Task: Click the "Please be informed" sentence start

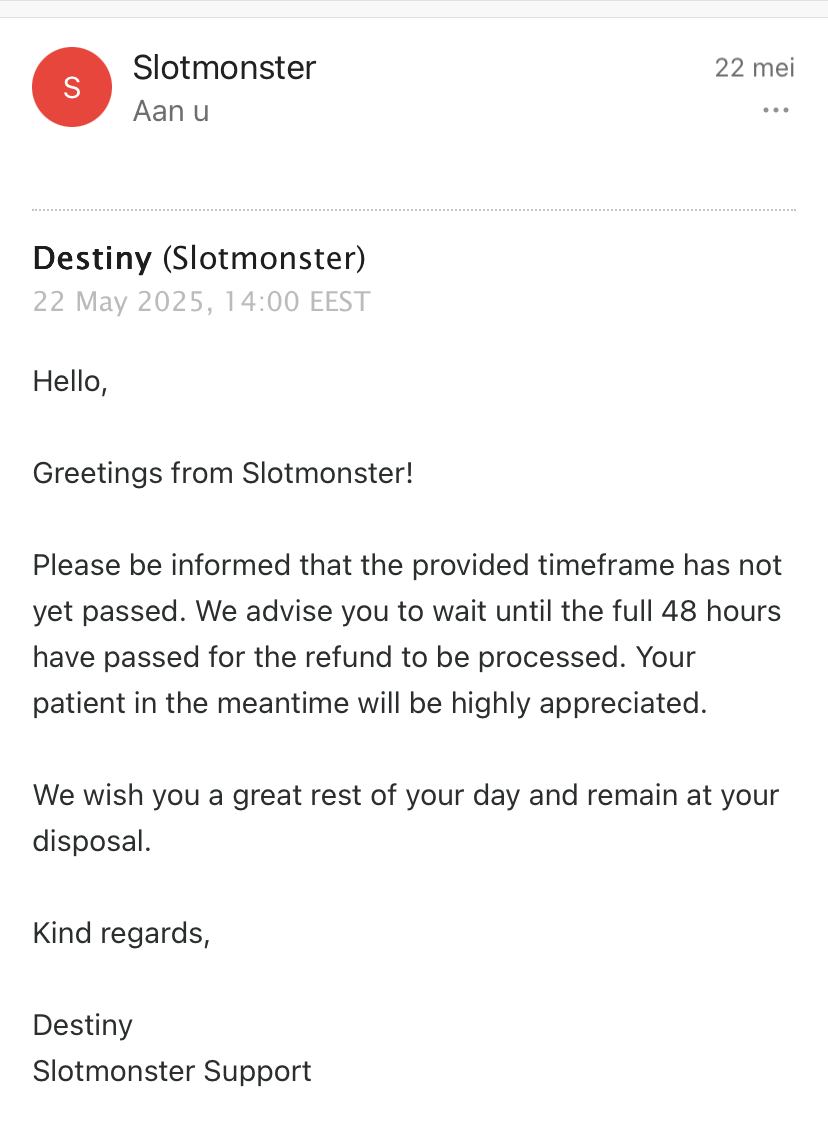Action: point(159,565)
